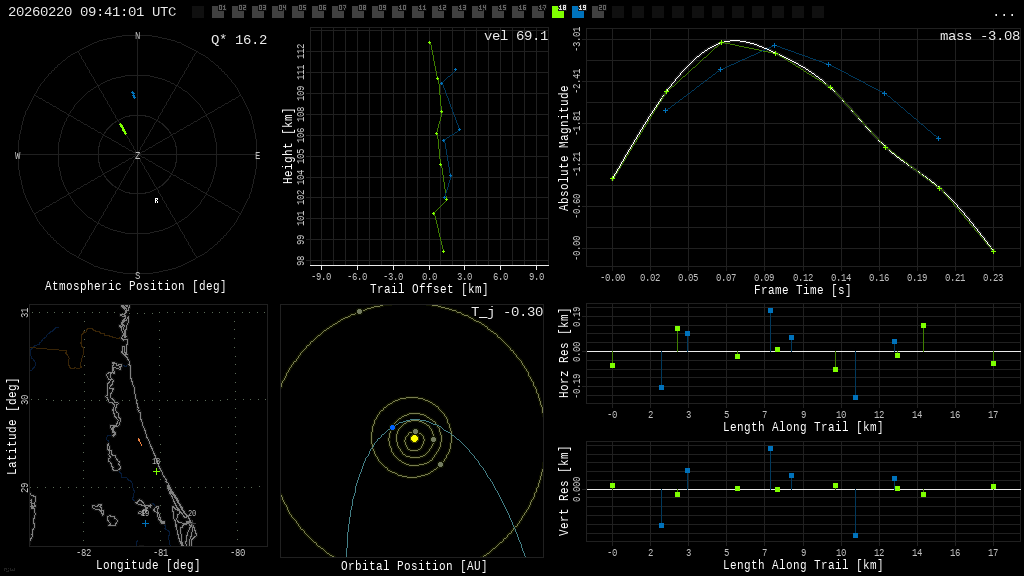The height and width of the screenshot is (576, 1024).
Task: Click the station 15 box
Action: click(x=498, y=12)
